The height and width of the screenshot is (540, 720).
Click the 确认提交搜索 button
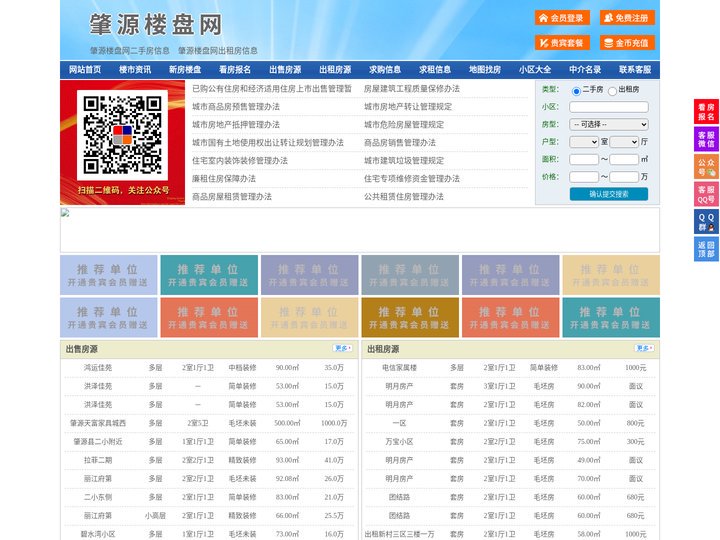point(609,194)
